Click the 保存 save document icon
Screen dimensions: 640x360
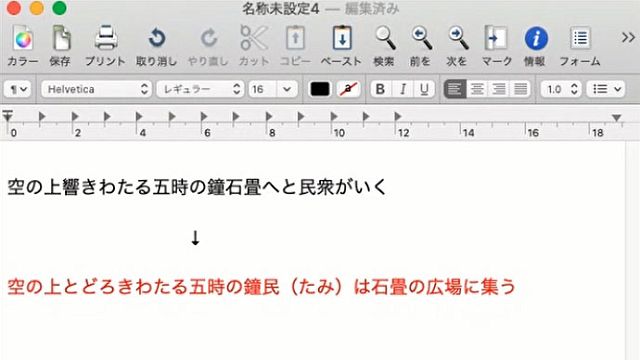coord(60,38)
